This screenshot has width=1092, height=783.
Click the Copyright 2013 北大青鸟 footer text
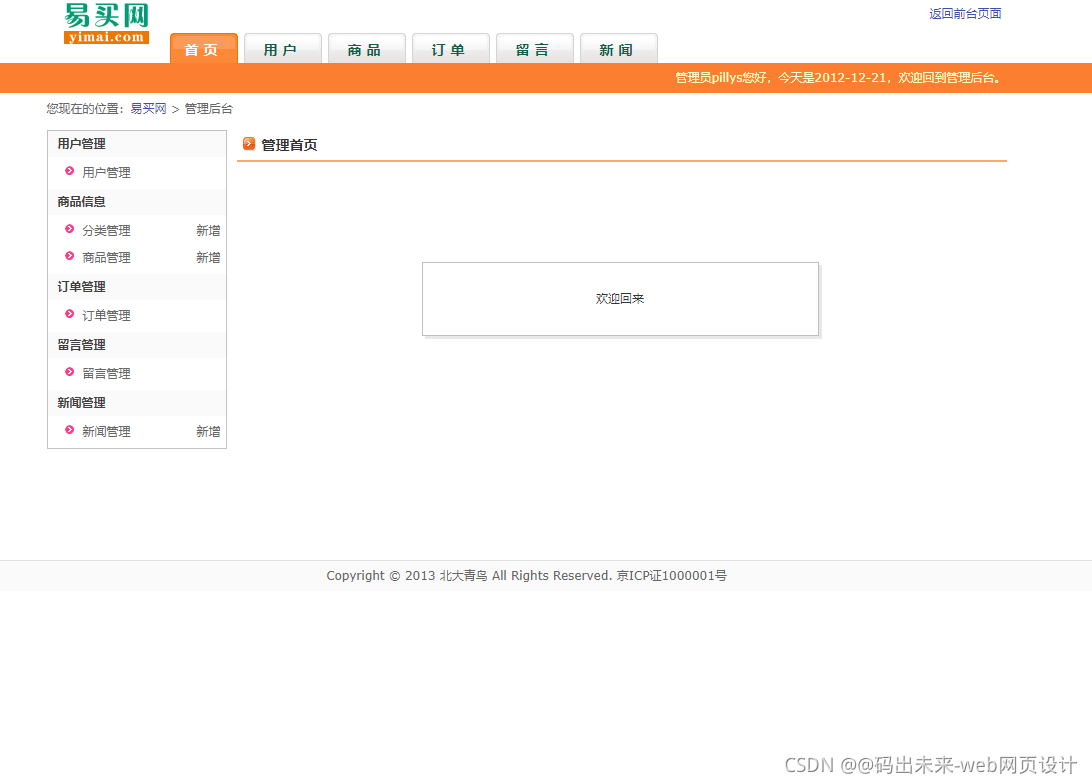[x=526, y=575]
